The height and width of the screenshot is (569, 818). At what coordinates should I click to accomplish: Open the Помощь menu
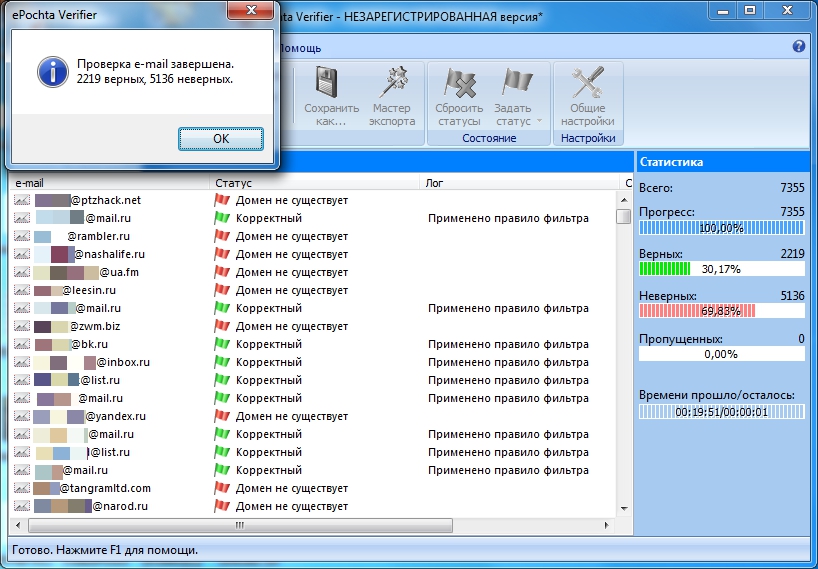point(299,48)
